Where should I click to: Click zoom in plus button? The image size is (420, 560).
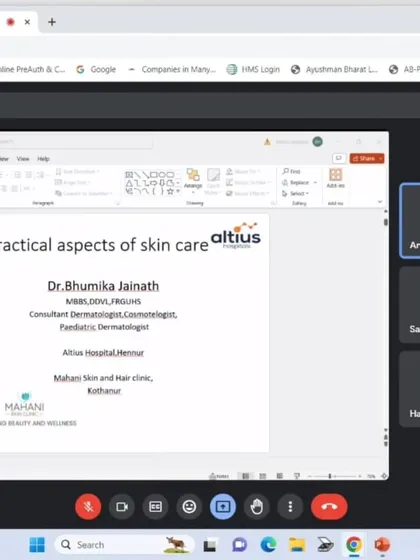(x=360, y=476)
